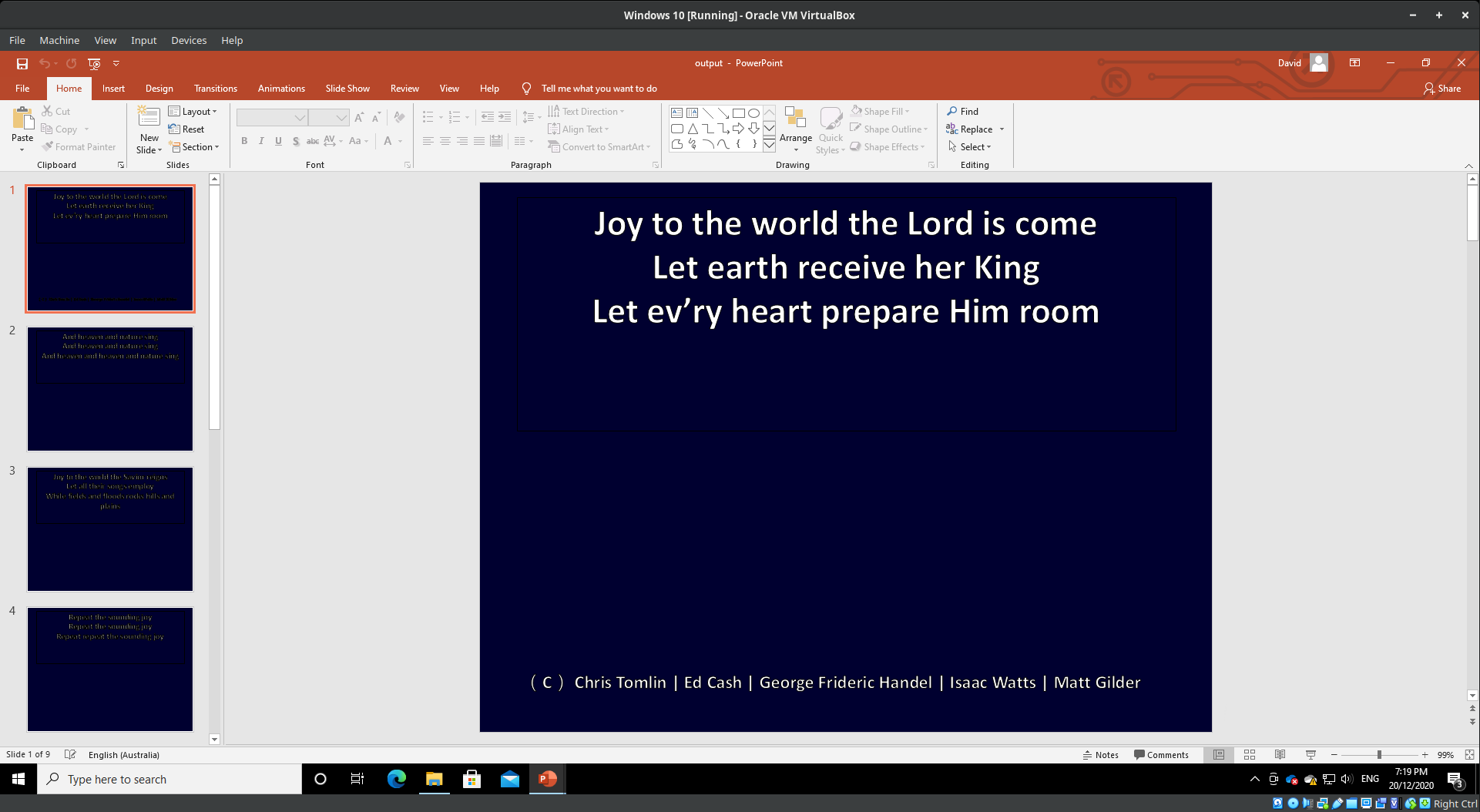Toggle Bold formatting
The image size is (1480, 812).
tap(244, 141)
